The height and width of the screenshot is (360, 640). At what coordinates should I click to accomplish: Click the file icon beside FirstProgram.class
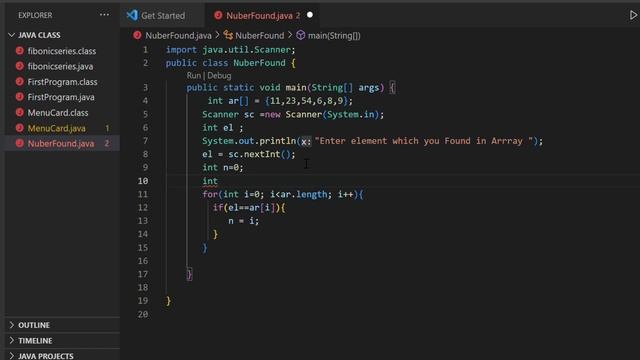[20, 81]
